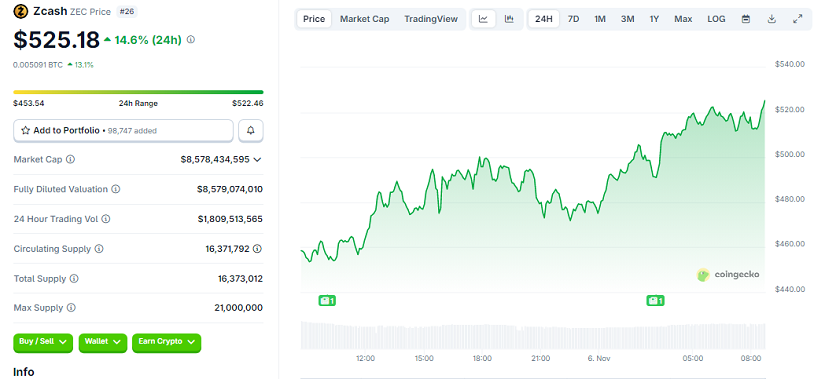This screenshot has width=825, height=379.
Task: Click the volume range navigator bar
Action: (533, 335)
